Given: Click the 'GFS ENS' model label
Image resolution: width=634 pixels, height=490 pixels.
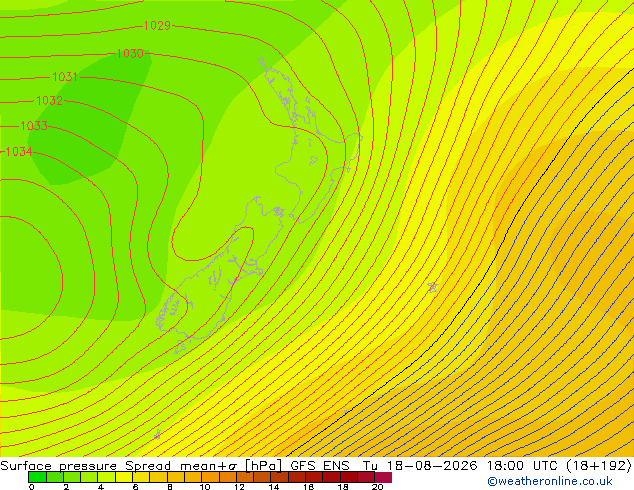Looking at the screenshot, I should coord(320,466).
